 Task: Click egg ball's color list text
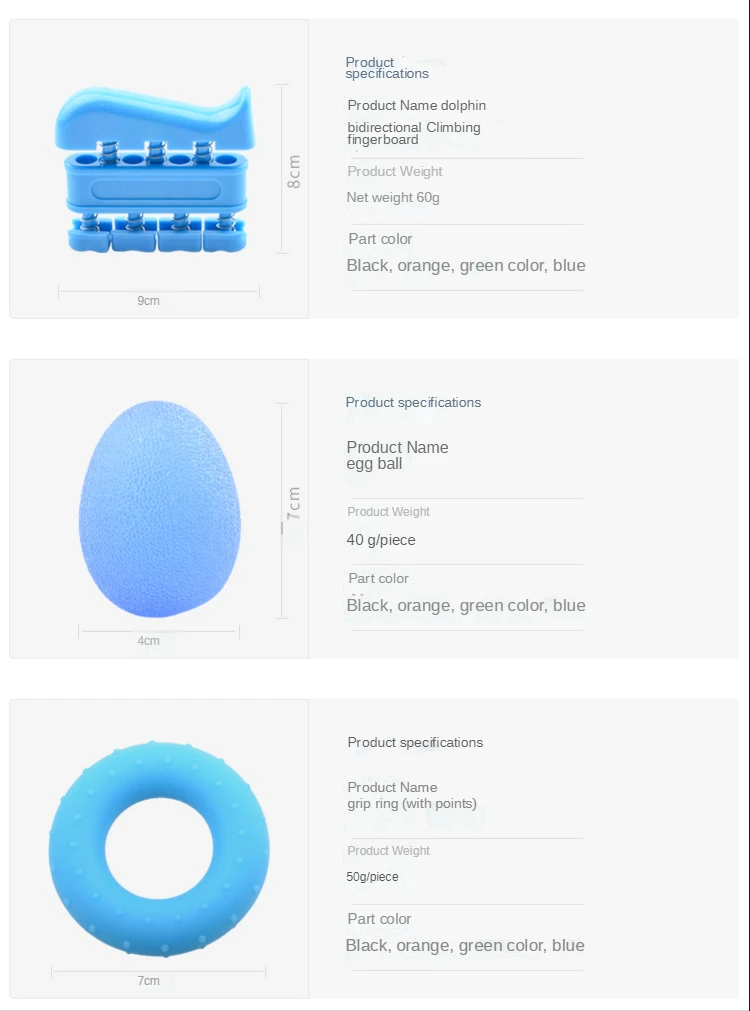465,605
